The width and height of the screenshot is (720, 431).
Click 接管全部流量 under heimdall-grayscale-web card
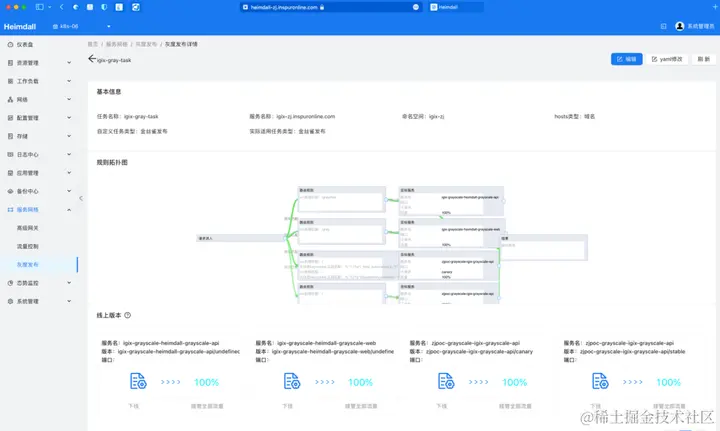click(361, 406)
